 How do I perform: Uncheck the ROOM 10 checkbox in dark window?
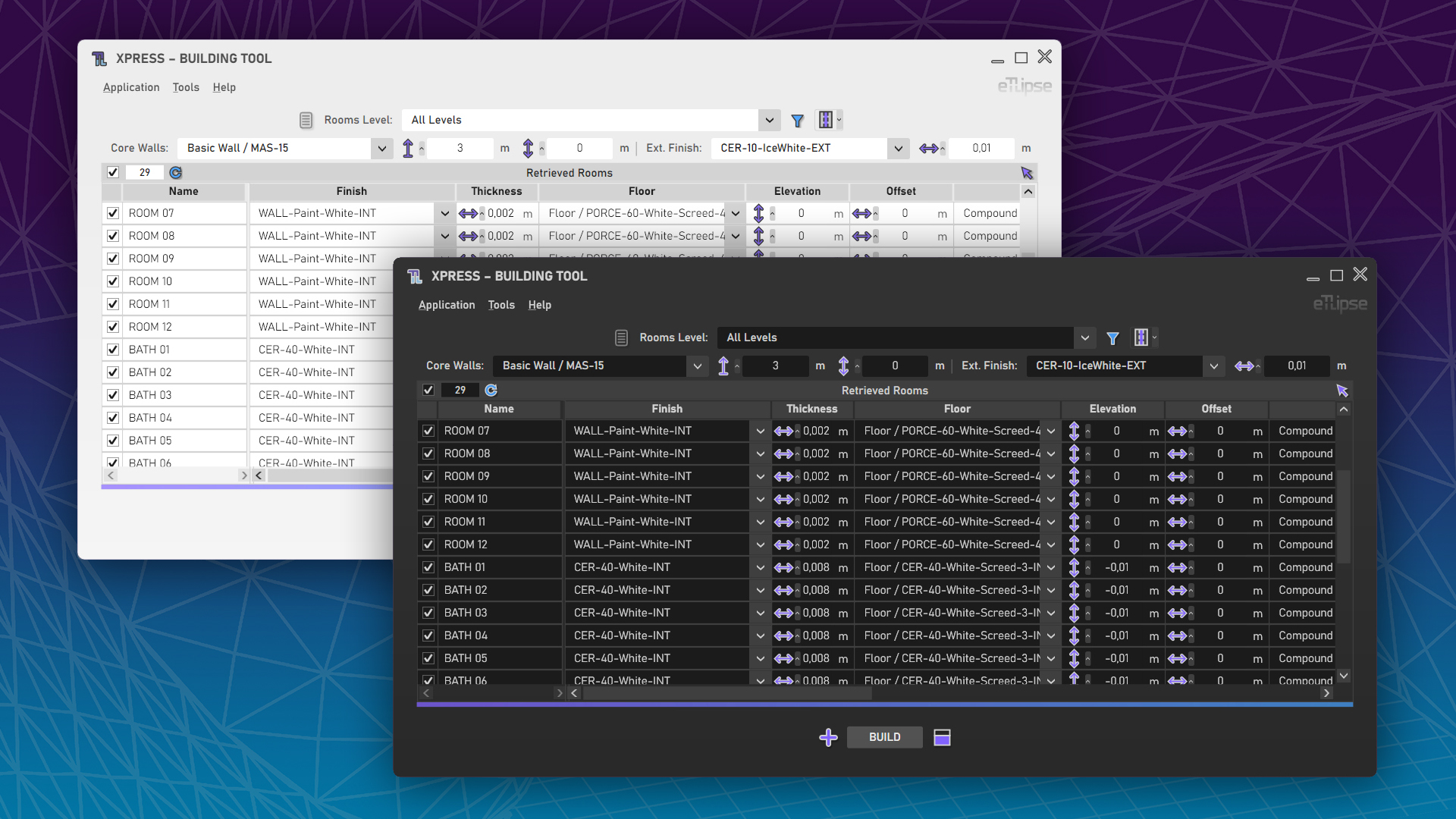428,499
